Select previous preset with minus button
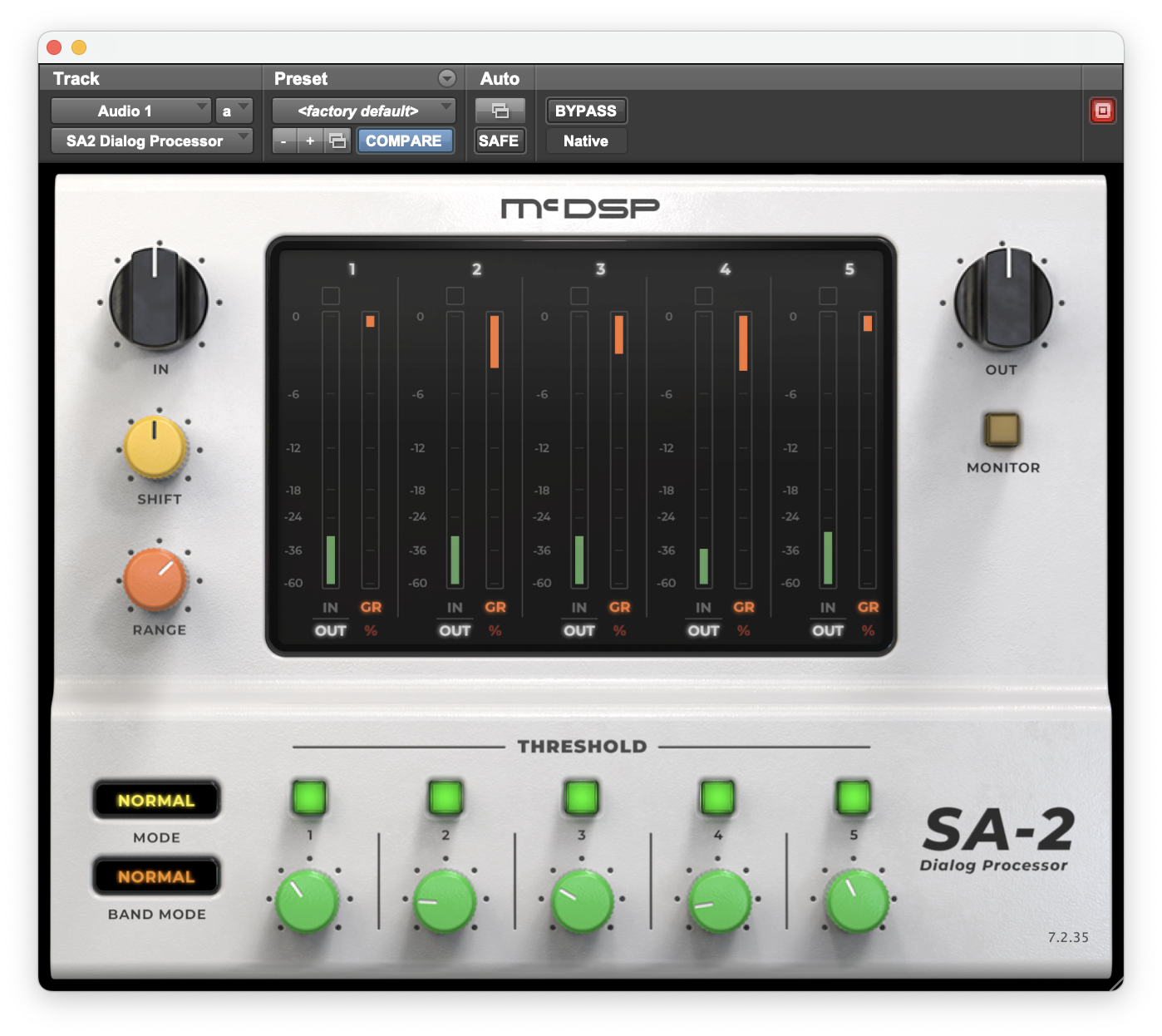 [283, 141]
